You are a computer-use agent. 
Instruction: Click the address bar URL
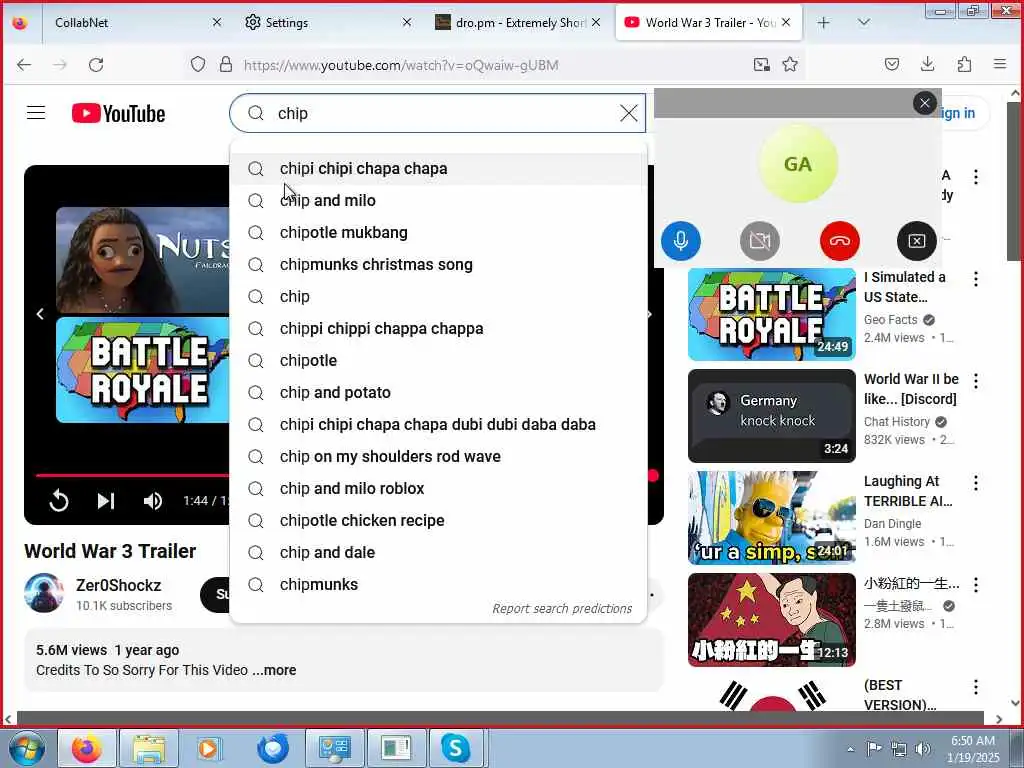coord(401,65)
